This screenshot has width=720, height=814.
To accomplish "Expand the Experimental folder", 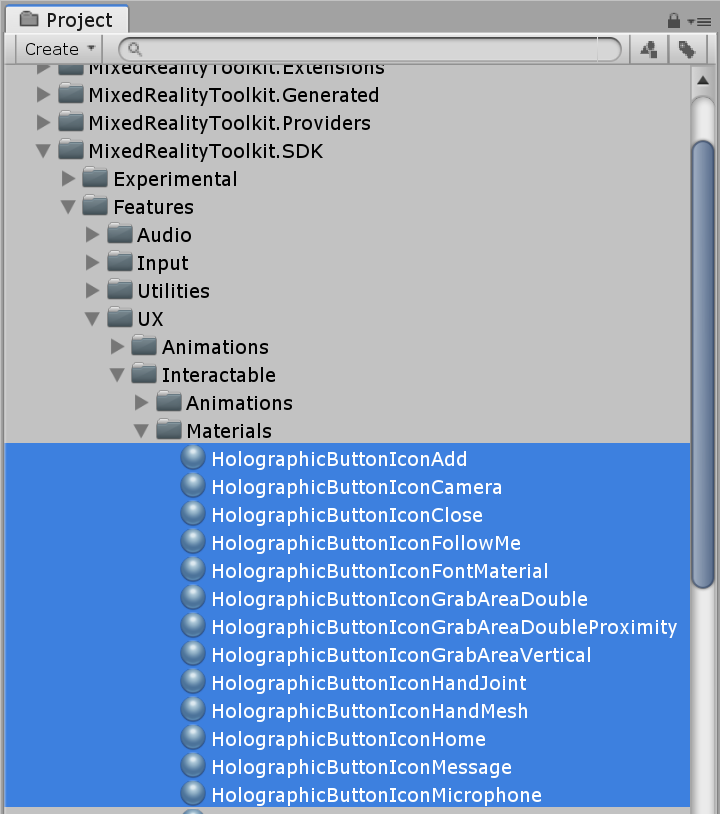I will tap(68, 179).
